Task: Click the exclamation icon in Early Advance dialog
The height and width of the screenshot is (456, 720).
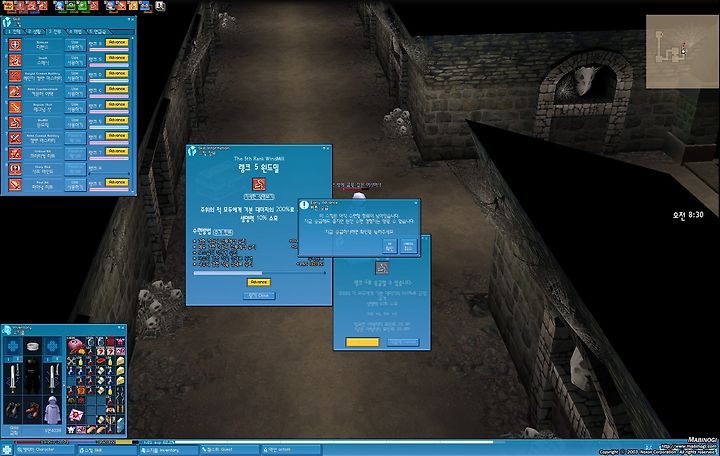Action: [304, 205]
